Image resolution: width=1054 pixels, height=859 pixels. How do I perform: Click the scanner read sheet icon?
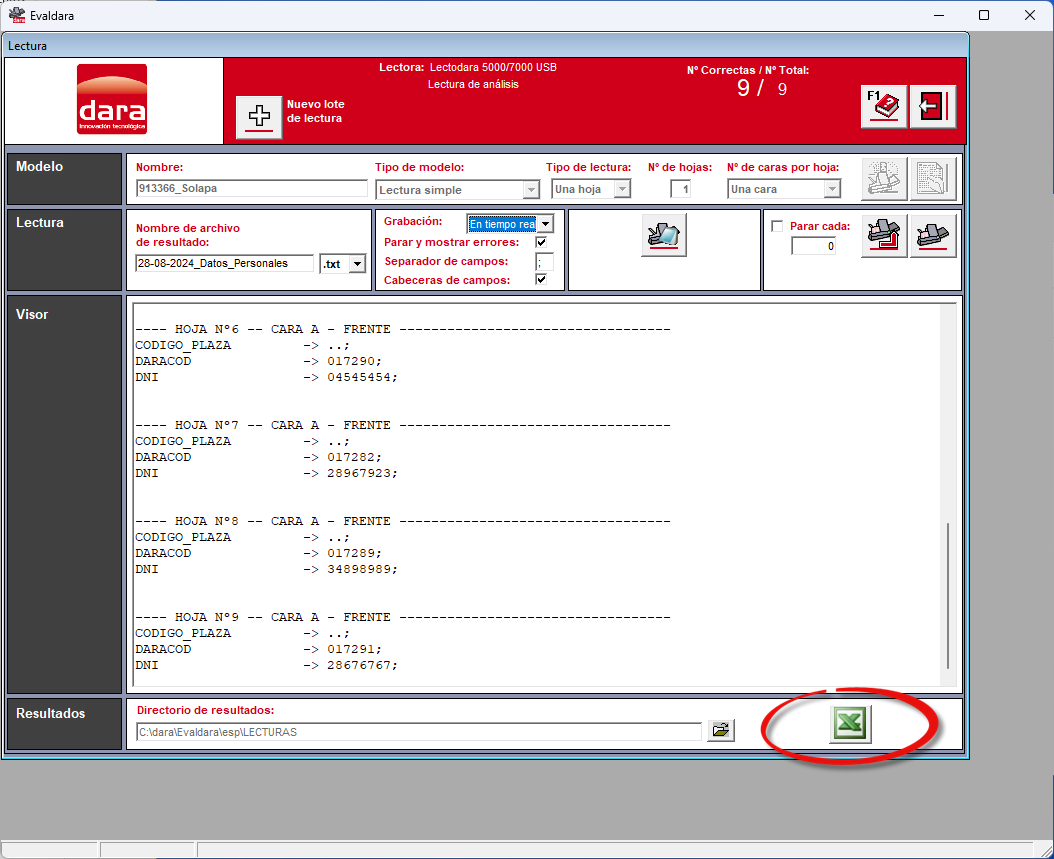[x=663, y=235]
